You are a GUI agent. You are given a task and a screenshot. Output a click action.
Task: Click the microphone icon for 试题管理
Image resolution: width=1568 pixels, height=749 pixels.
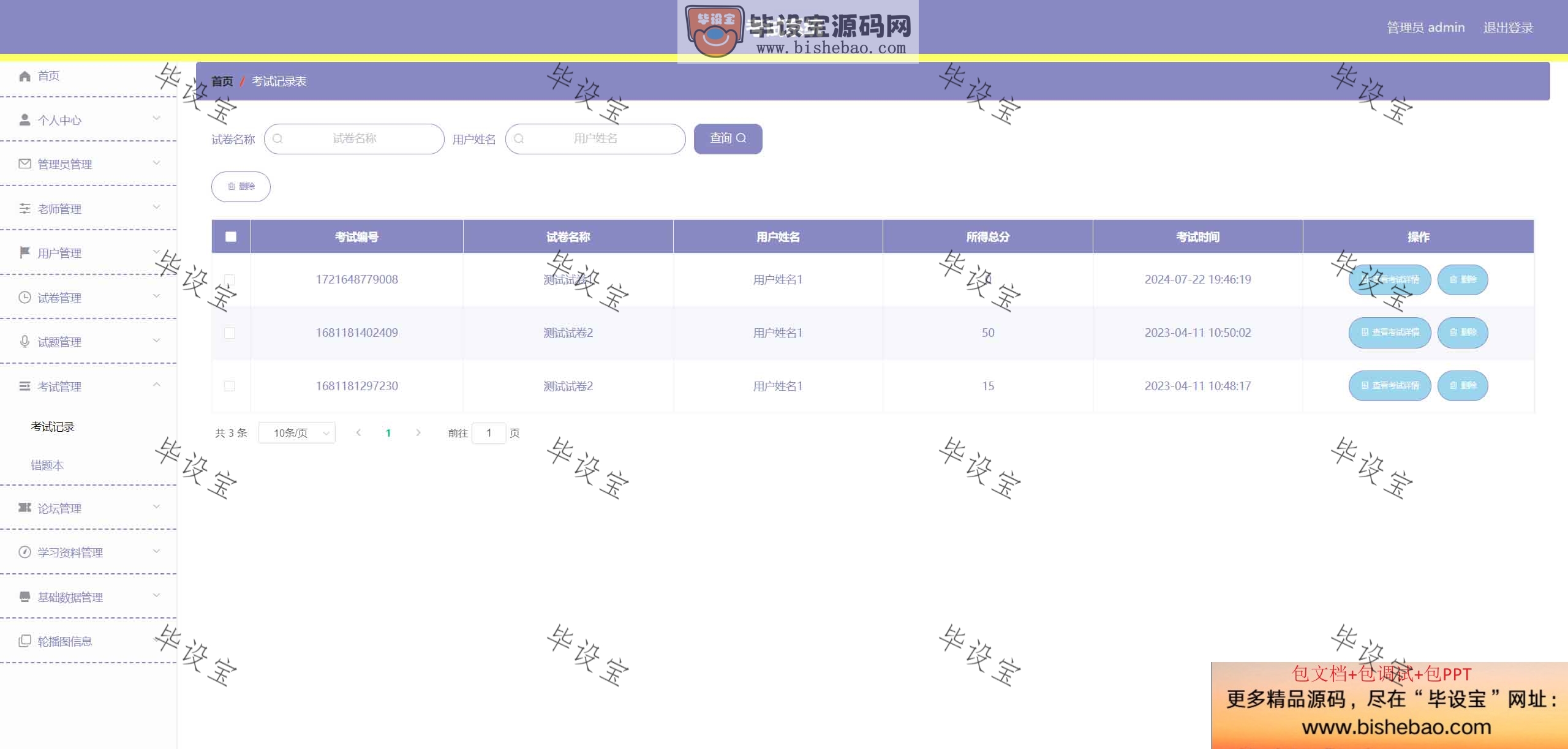(24, 342)
